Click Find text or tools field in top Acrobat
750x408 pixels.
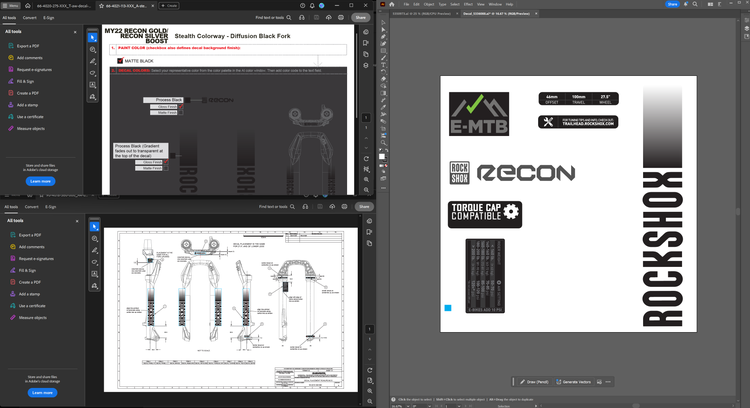273,18
